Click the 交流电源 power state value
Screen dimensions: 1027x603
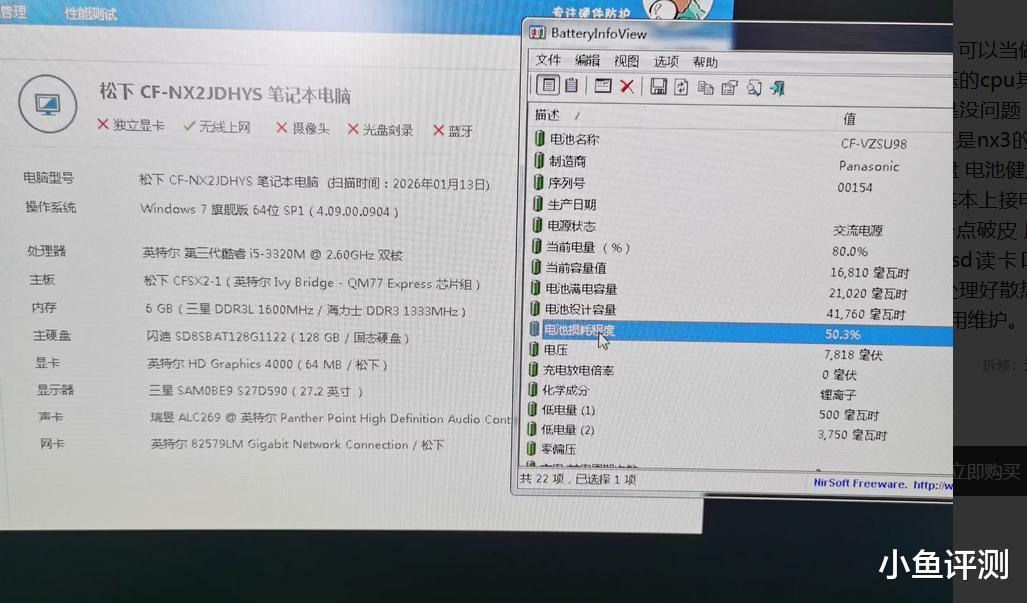[x=857, y=230]
